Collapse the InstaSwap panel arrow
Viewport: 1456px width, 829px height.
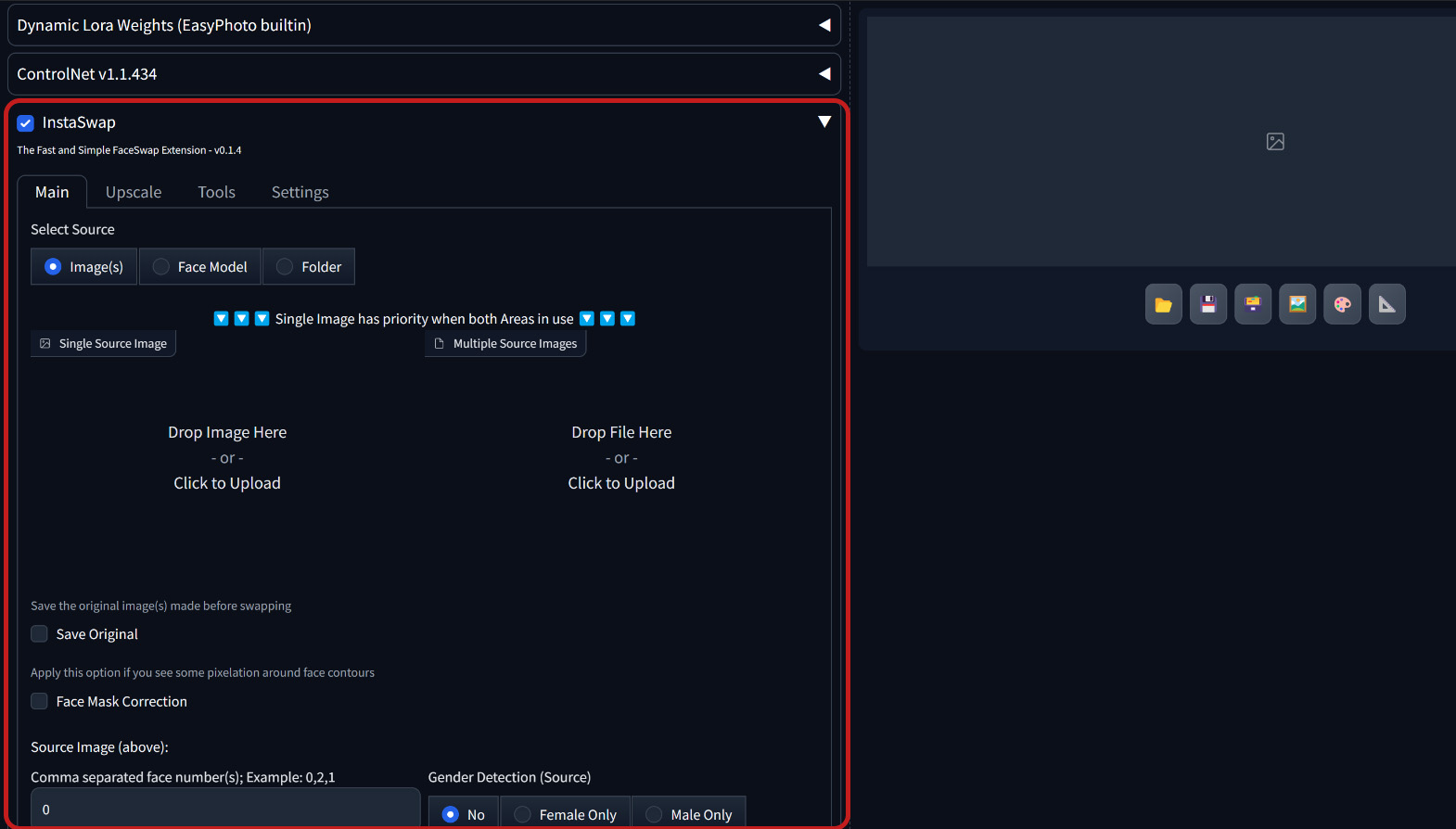click(824, 121)
